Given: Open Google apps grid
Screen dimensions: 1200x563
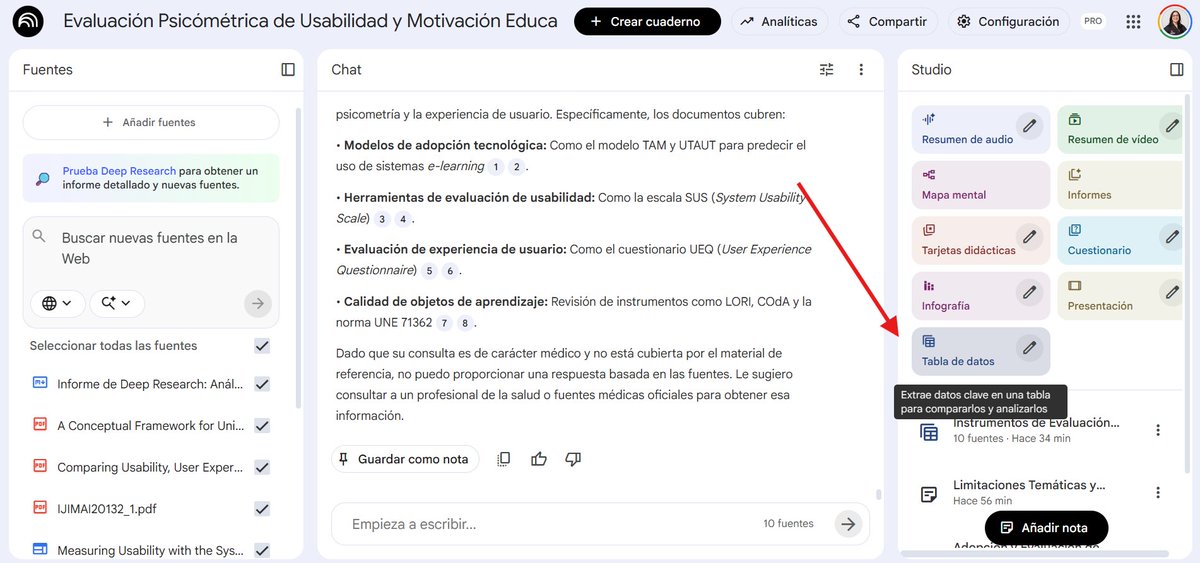Looking at the screenshot, I should click(1133, 21).
